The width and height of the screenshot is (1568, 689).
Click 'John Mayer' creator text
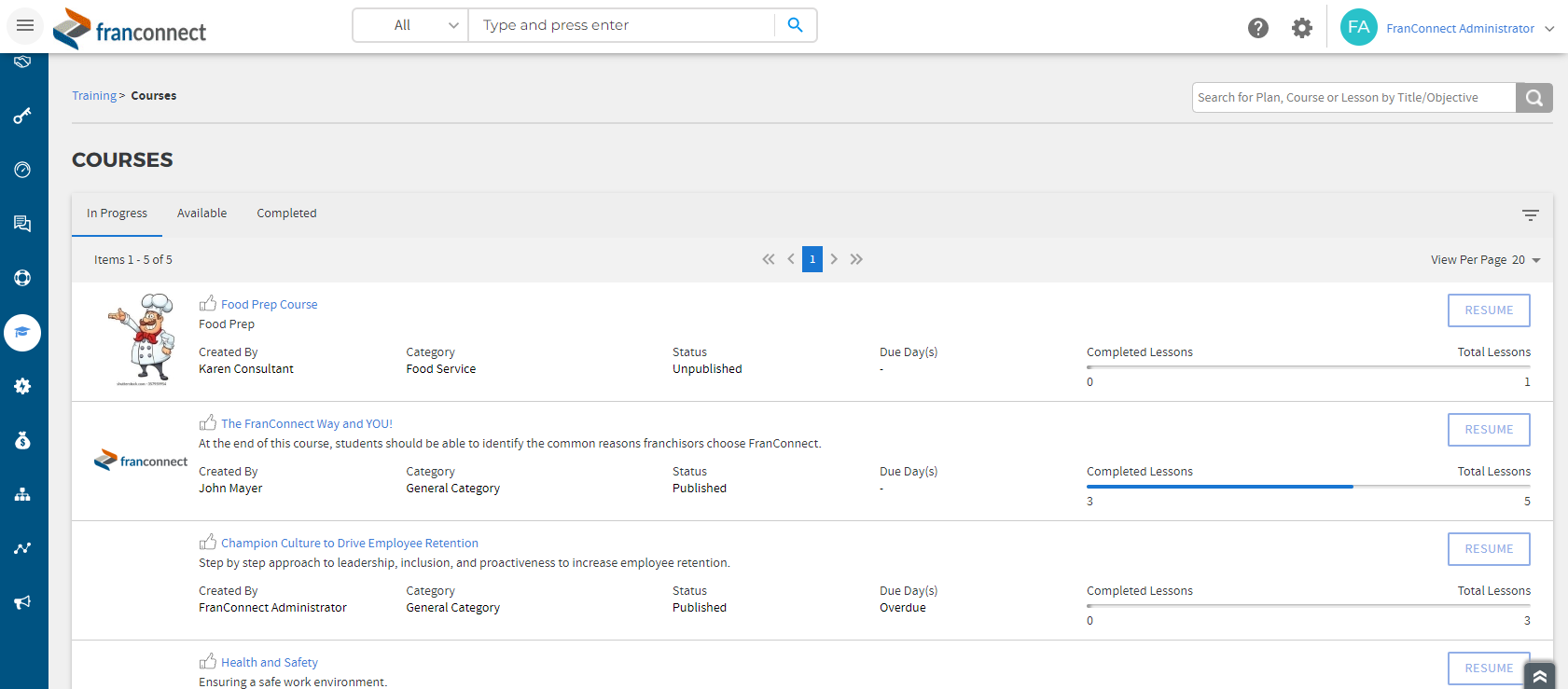coord(230,489)
